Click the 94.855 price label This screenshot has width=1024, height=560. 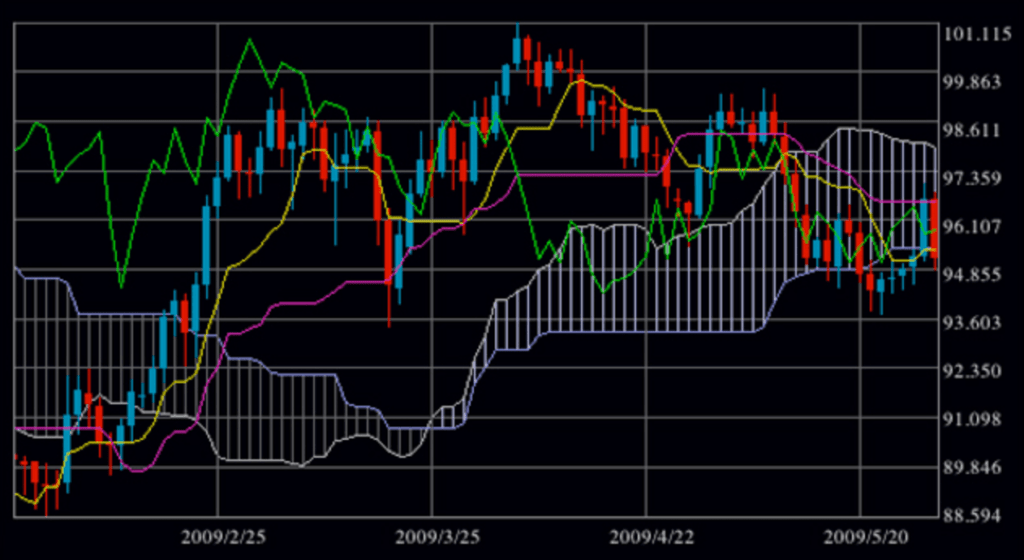coord(978,275)
